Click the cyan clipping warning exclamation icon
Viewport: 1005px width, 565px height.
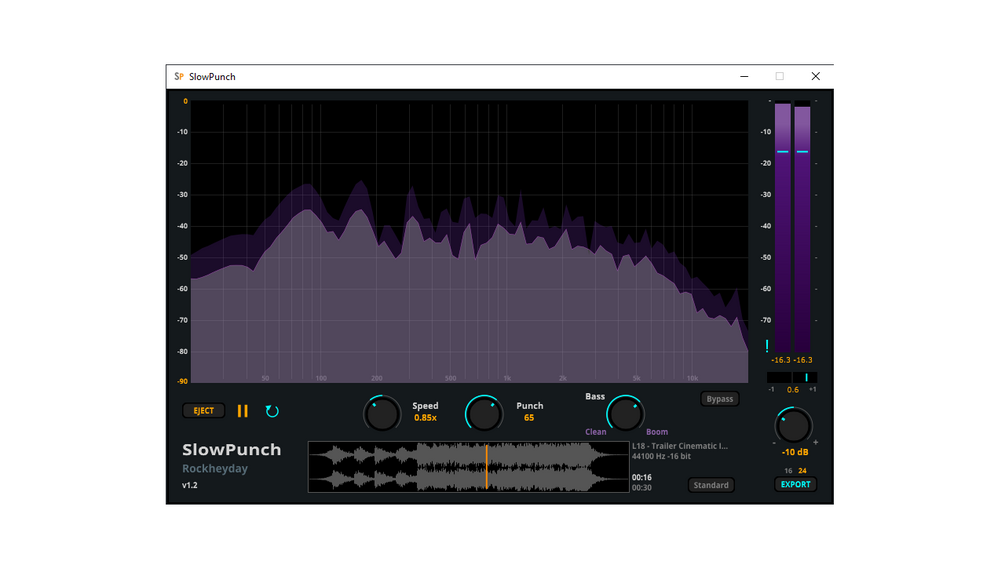tap(767, 347)
